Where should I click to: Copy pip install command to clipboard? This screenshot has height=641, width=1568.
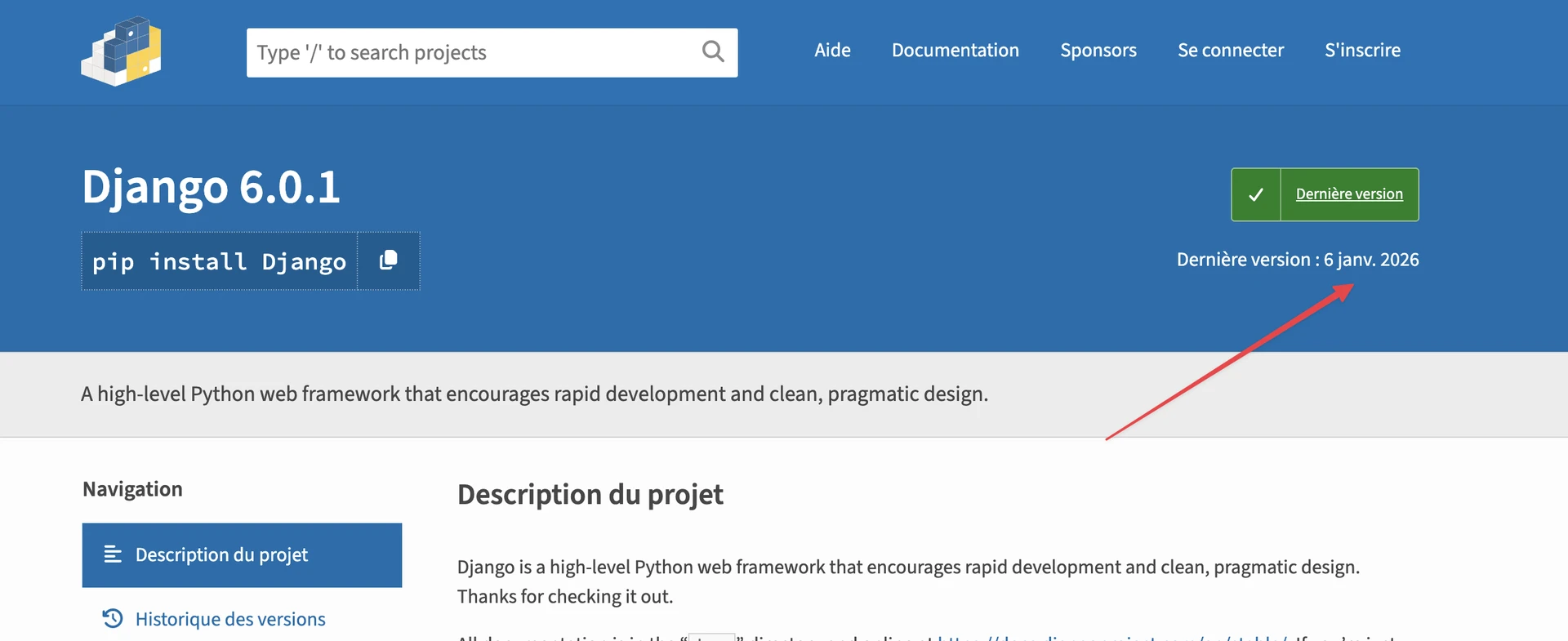(x=389, y=260)
